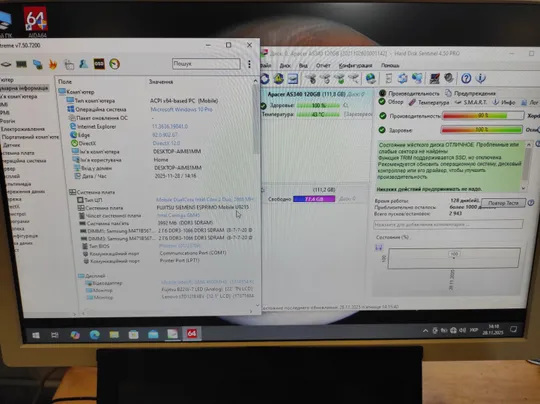Viewport: 540px width, 404px height.
Task: Click the globe icon in Hard Disk Sentinel toolbar
Action: (x=371, y=79)
